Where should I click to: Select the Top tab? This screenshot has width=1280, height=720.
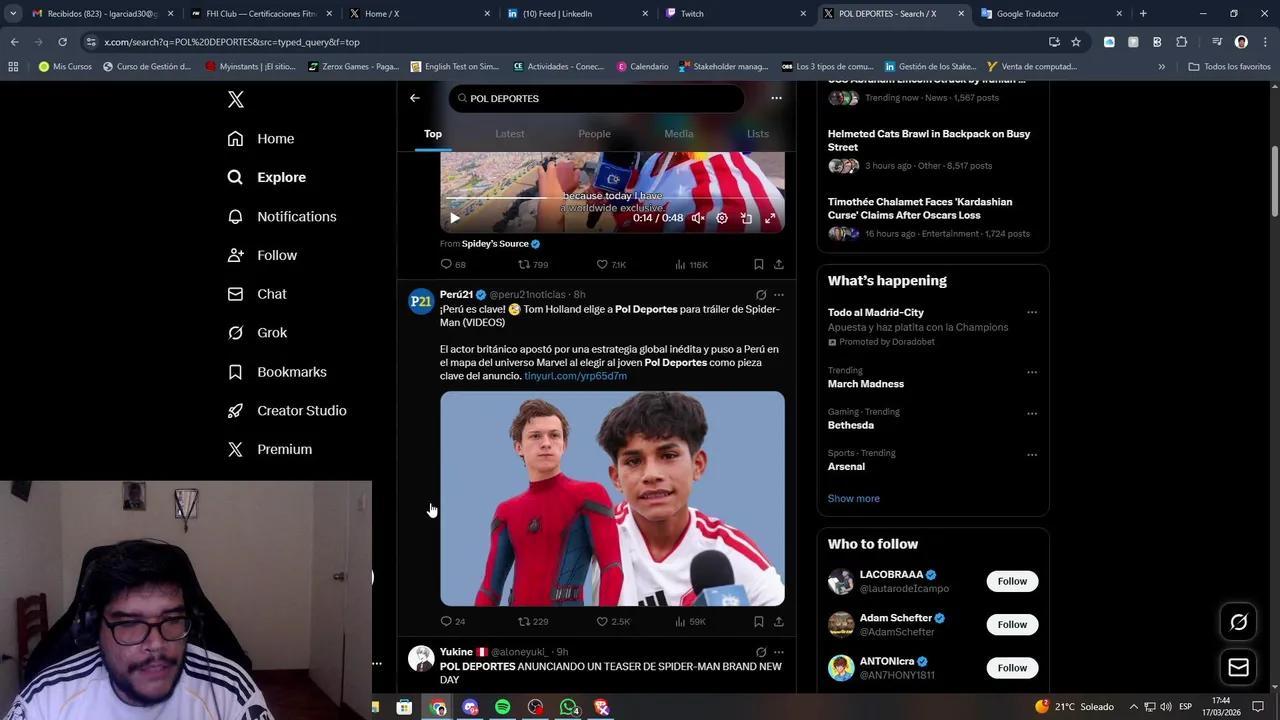tap(433, 134)
